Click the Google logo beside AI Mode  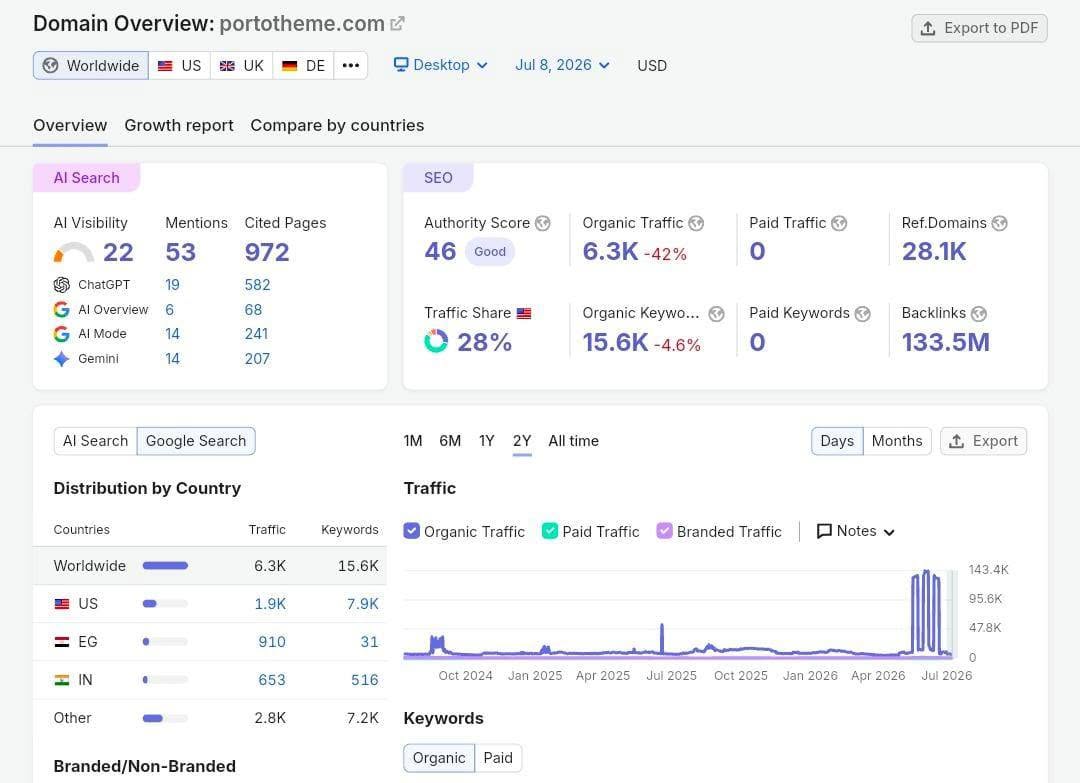[61, 334]
